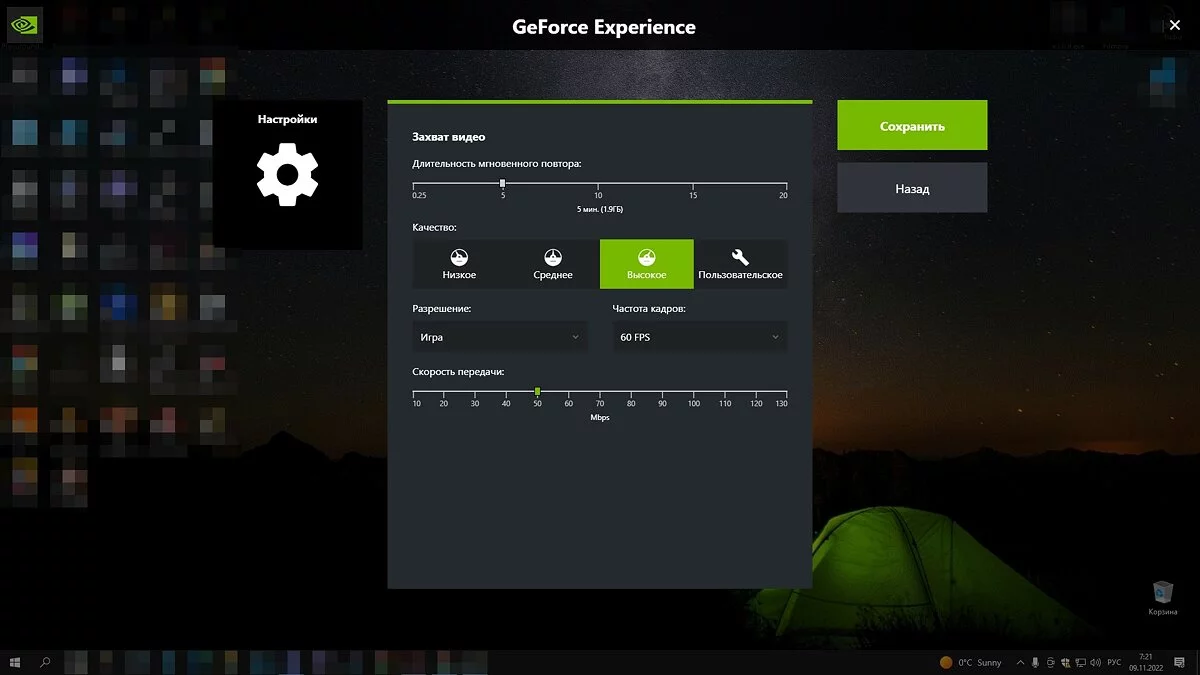Choose the Пользовательское custom quality option
This screenshot has height=675, width=1200.
(x=740, y=264)
